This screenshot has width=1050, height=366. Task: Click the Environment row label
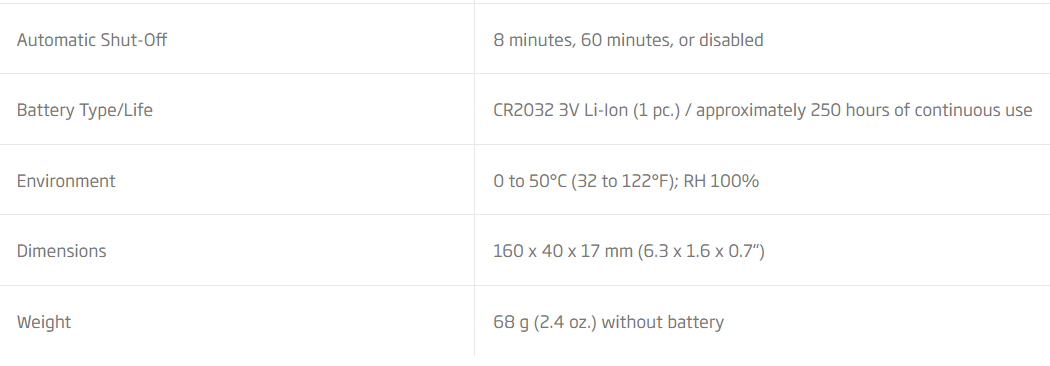pos(66,181)
